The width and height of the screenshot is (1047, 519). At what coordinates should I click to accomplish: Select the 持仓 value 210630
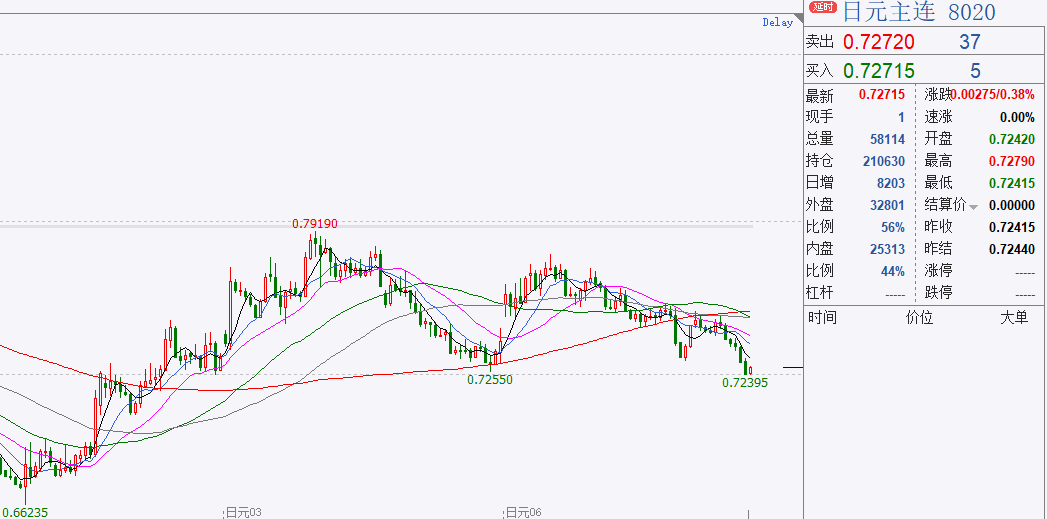[x=884, y=161]
